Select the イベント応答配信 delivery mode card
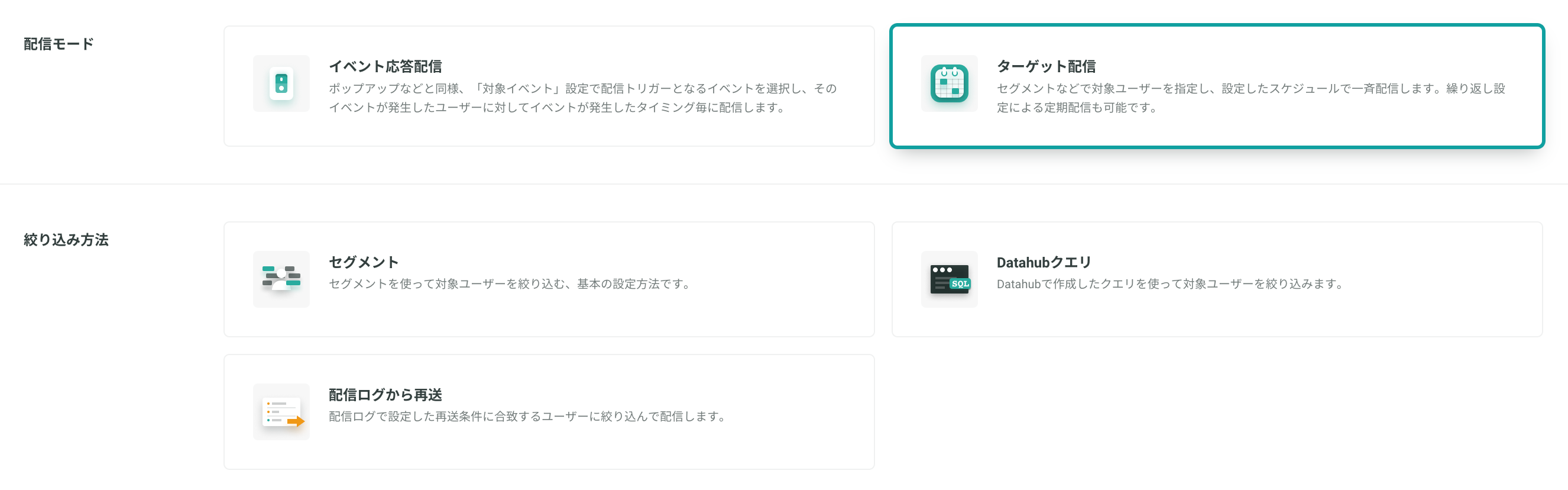 coord(549,86)
